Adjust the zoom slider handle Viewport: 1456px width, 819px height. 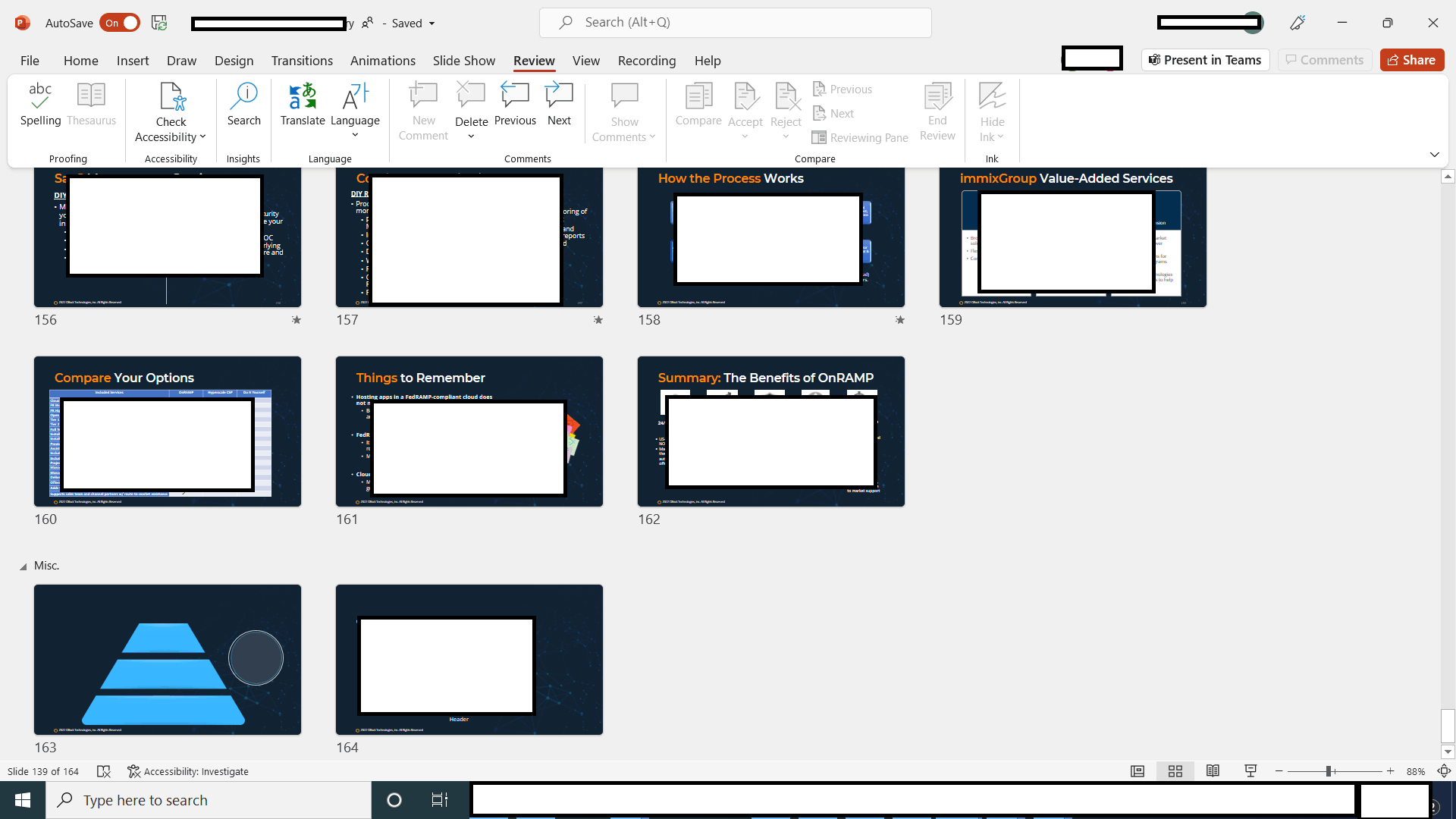pyautogui.click(x=1329, y=771)
